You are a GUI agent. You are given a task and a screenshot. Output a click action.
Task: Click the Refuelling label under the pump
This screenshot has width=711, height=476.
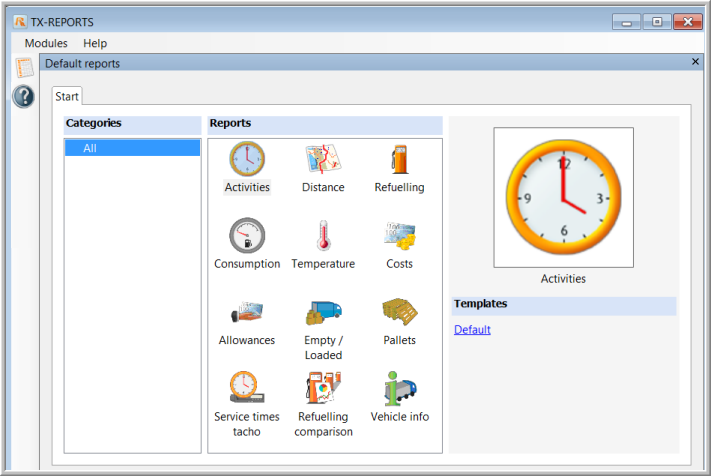pyautogui.click(x=399, y=187)
